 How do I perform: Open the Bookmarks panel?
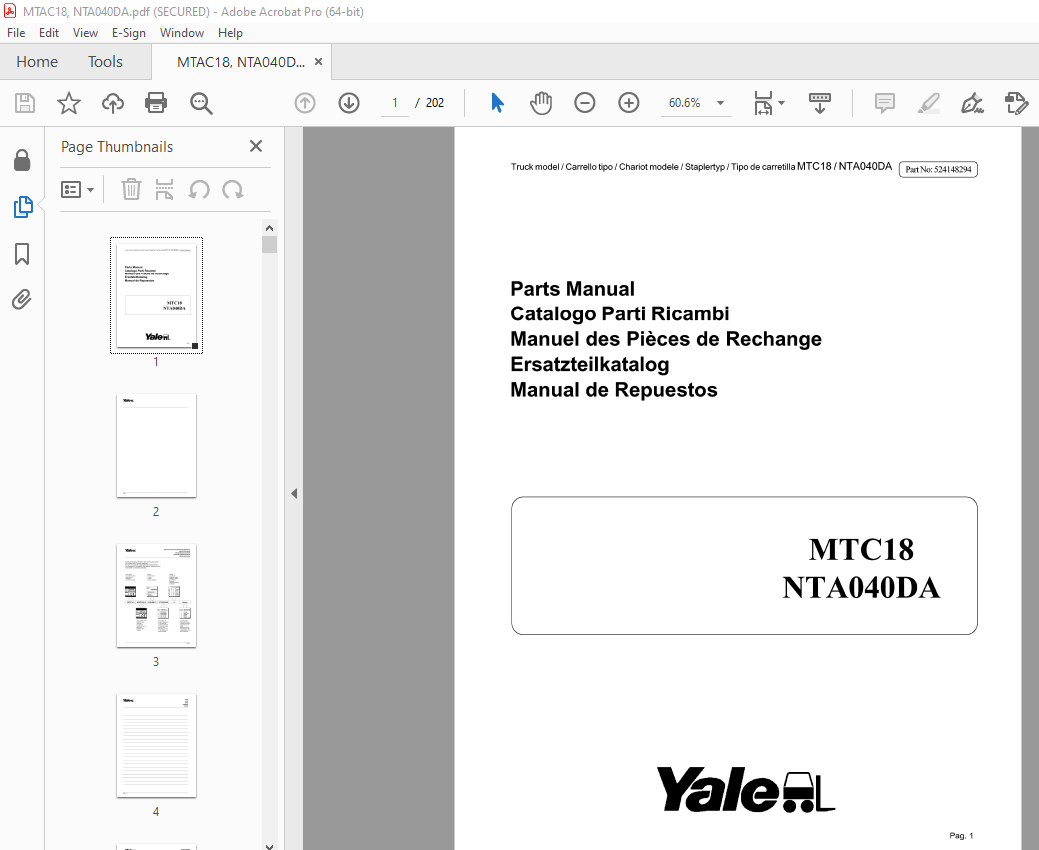point(22,254)
